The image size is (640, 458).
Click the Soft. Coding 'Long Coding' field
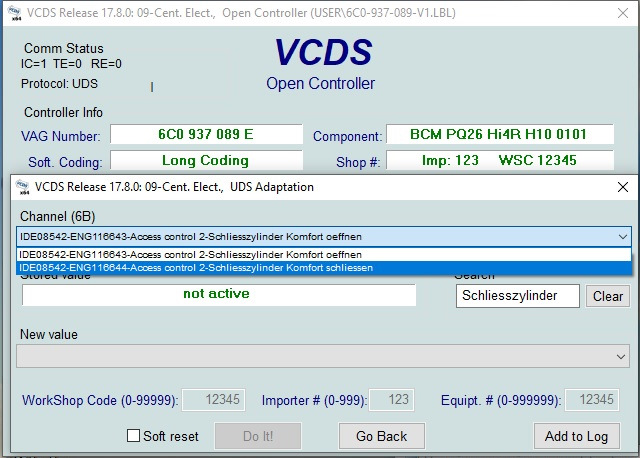coord(206,160)
